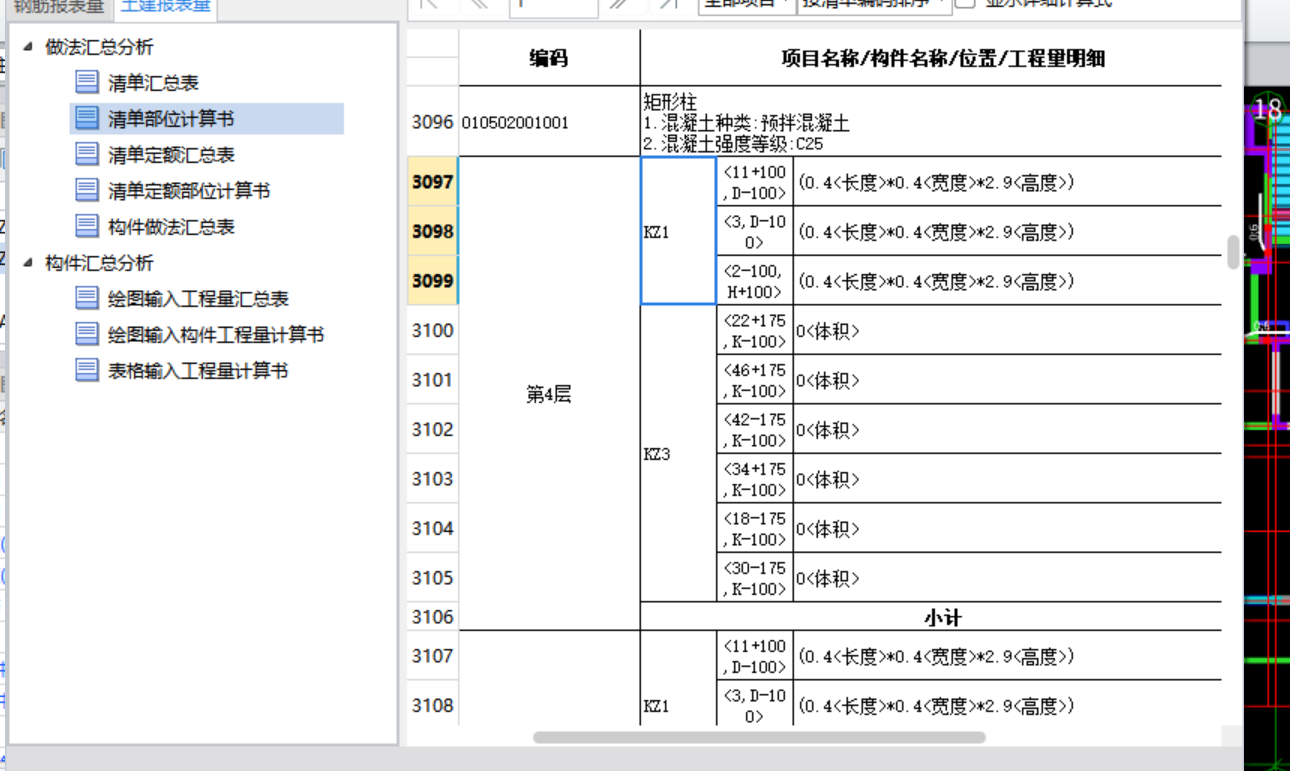Switch to the 钢筋报表量 tab
Screen dimensions: 1290x771
click(x=57, y=8)
